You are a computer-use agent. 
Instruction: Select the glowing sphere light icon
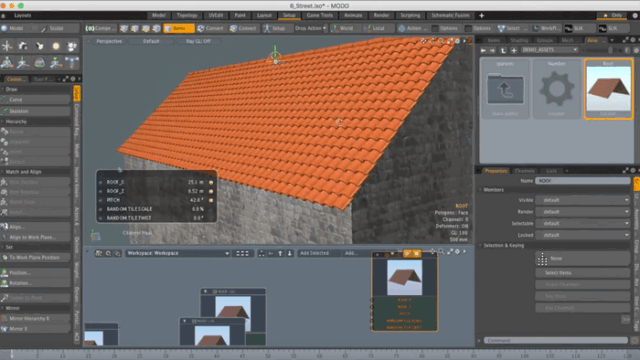[x=56, y=46]
